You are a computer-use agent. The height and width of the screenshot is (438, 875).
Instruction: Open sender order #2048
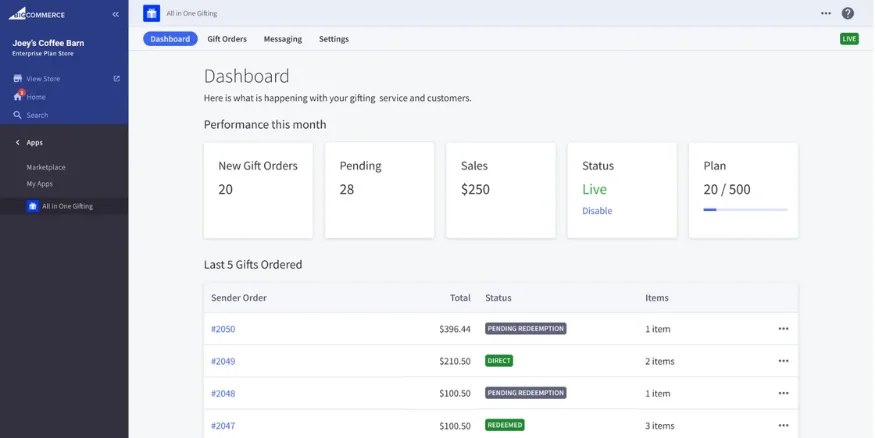[x=223, y=393]
